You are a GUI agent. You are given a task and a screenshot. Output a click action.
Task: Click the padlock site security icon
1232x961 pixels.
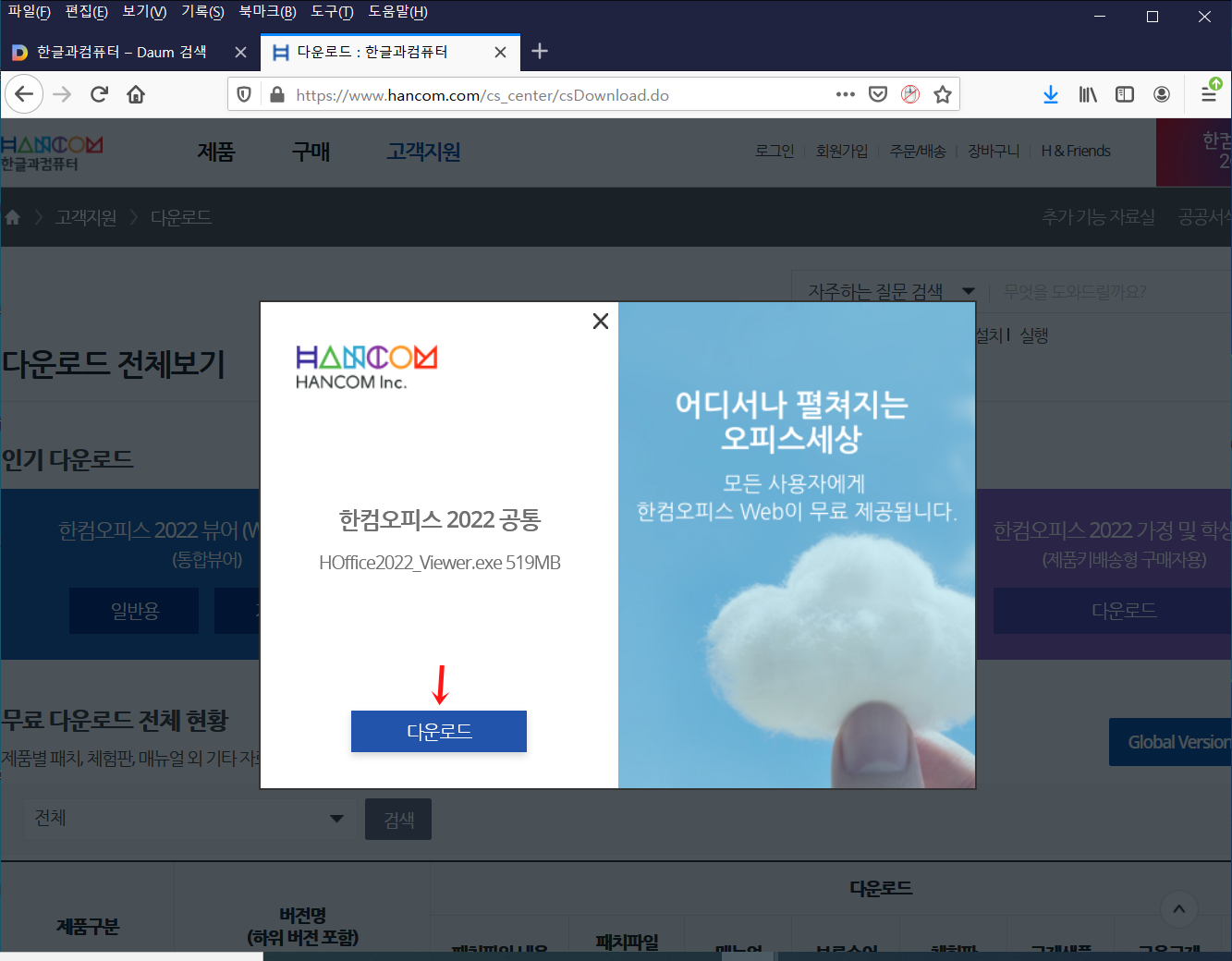click(276, 94)
